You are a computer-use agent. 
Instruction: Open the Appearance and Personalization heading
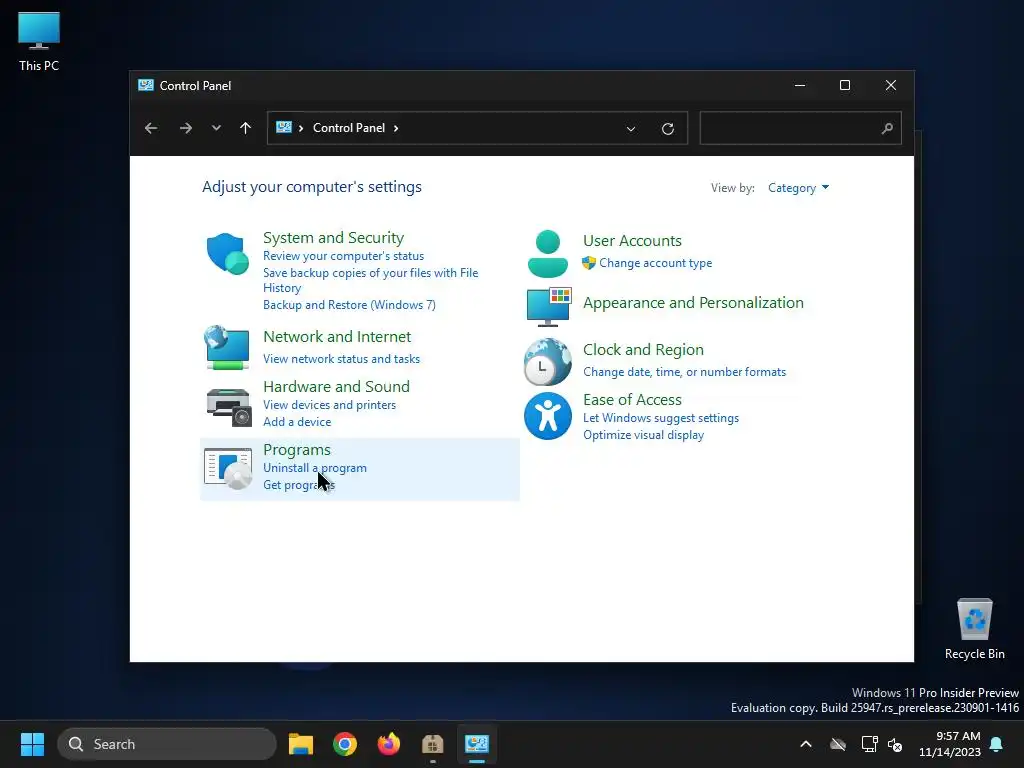click(x=693, y=303)
